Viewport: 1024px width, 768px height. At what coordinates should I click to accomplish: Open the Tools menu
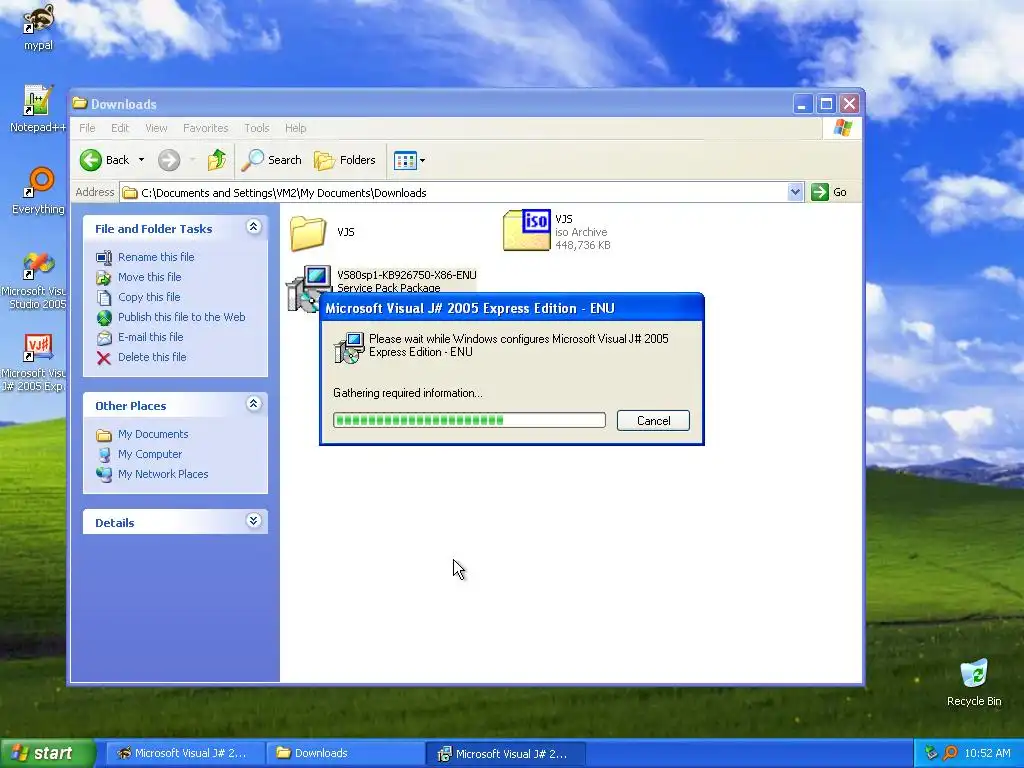coord(257,128)
